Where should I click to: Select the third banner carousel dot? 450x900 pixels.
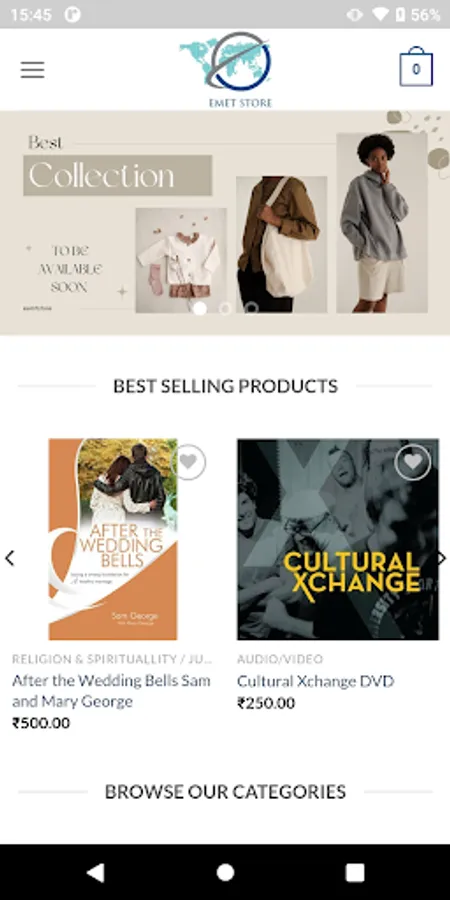click(251, 308)
